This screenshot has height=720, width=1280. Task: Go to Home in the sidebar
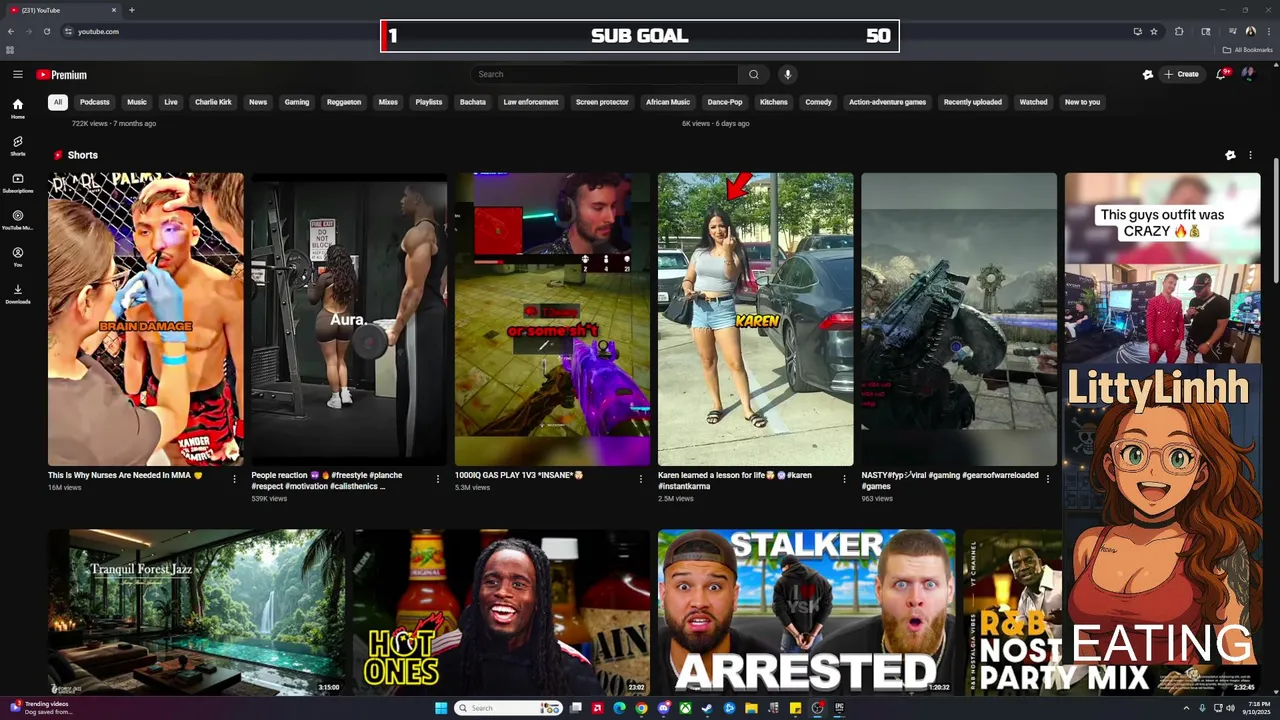click(x=17, y=108)
